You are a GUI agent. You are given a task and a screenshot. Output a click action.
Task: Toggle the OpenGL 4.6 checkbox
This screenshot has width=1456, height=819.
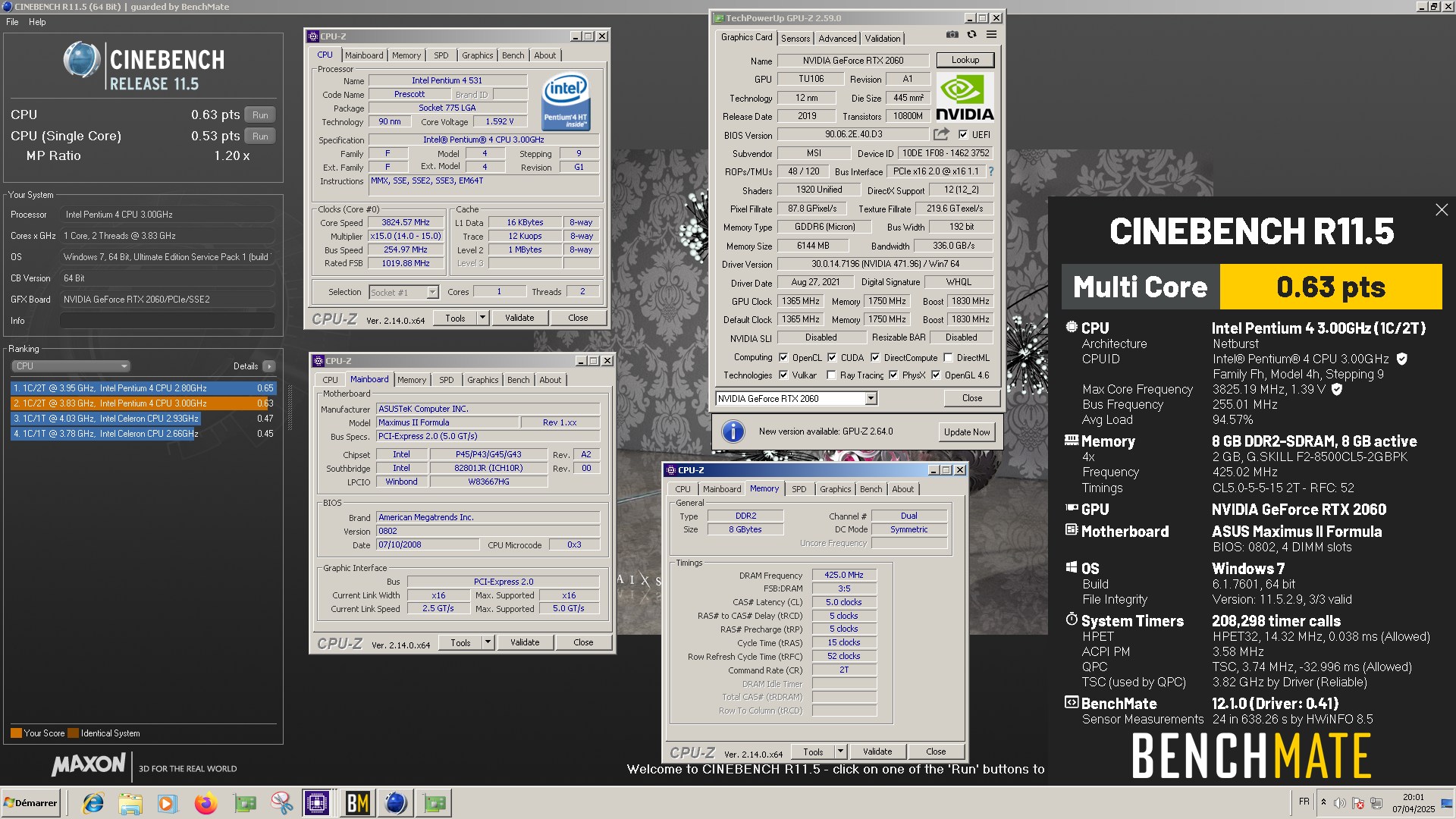coord(936,375)
